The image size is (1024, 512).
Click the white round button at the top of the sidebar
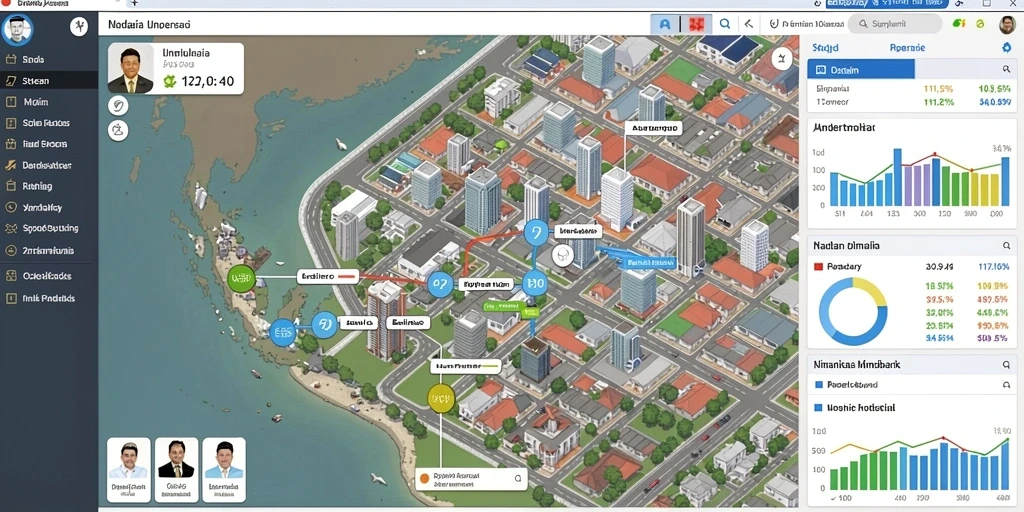(x=79, y=26)
